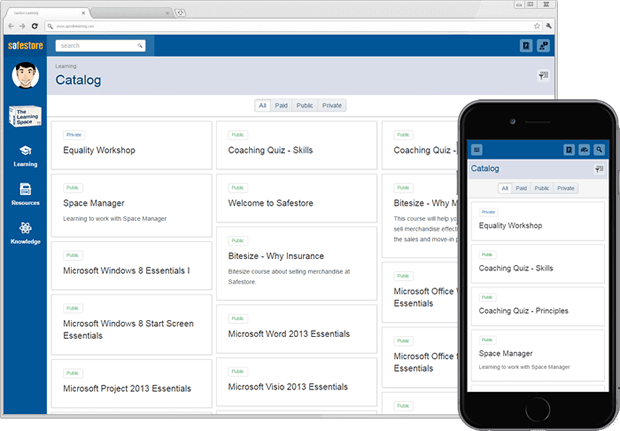This screenshot has height=431, width=620.
Task: Open Coaching Quiz - Skills on phone
Action: (x=538, y=264)
